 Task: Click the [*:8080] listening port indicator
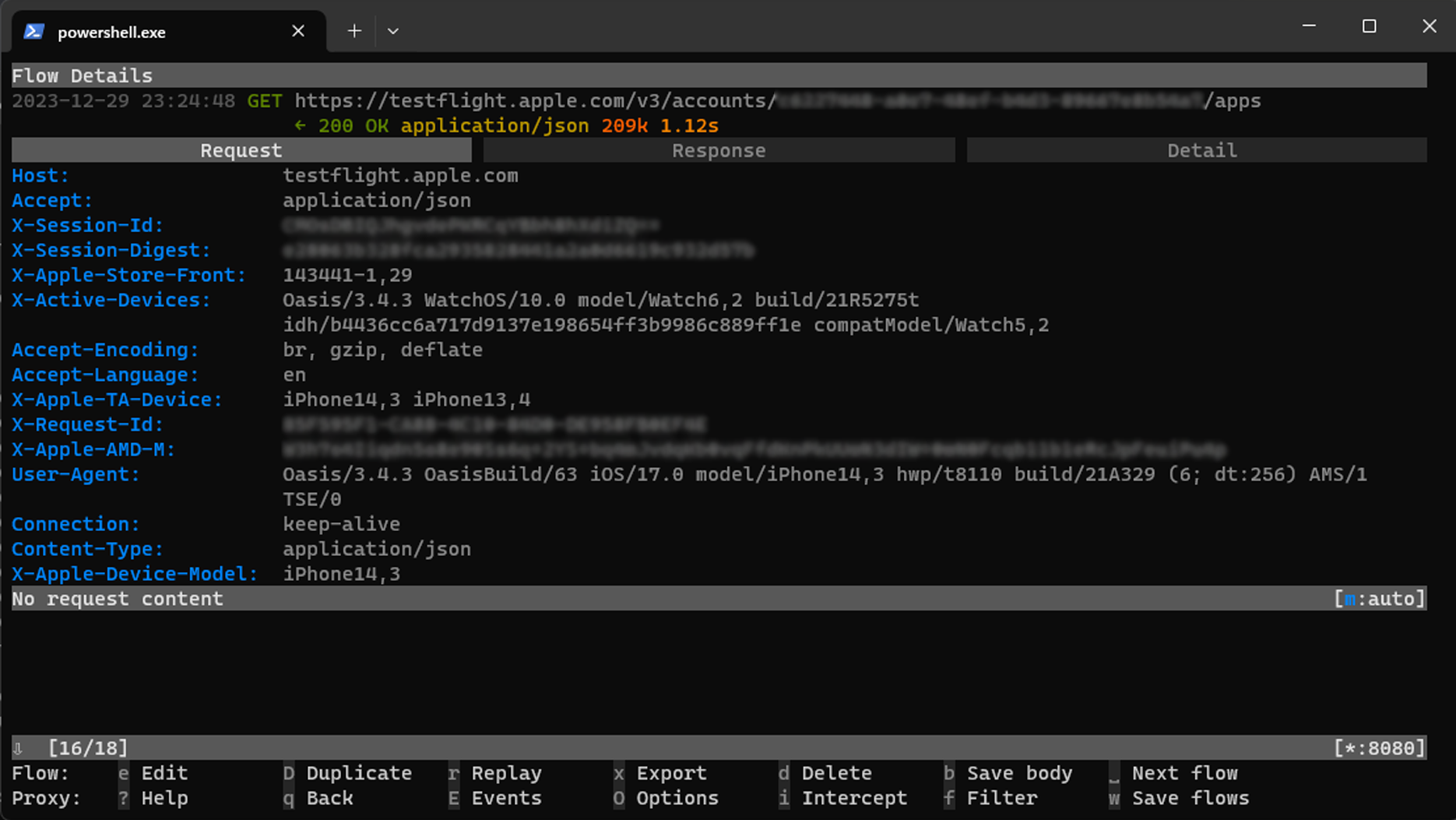point(1379,748)
